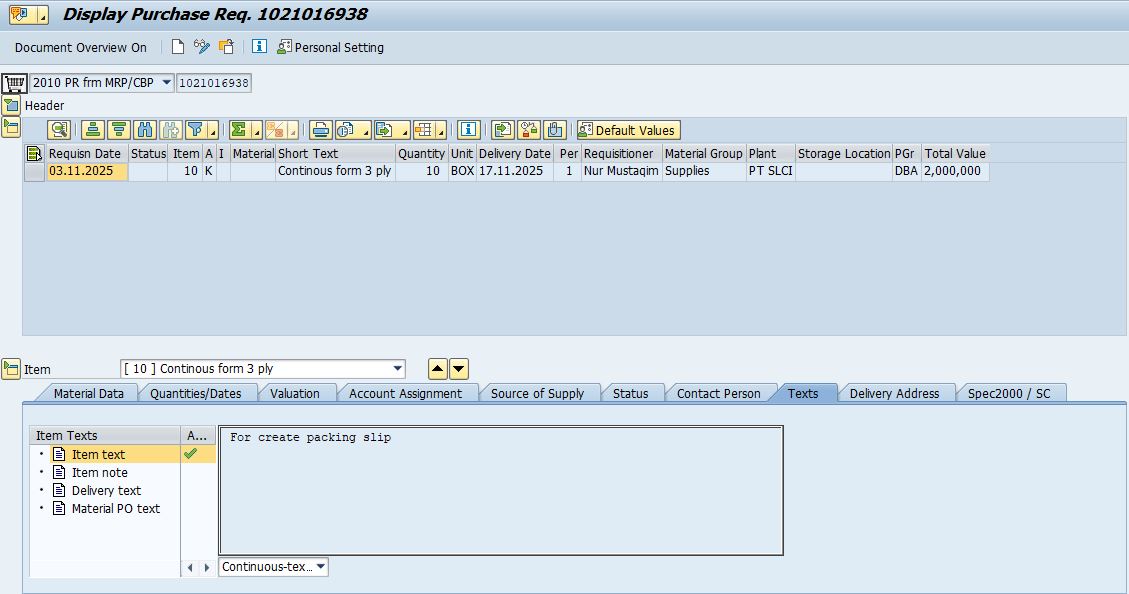Open the PR document type dropdown
The width and height of the screenshot is (1129, 594).
[x=166, y=83]
